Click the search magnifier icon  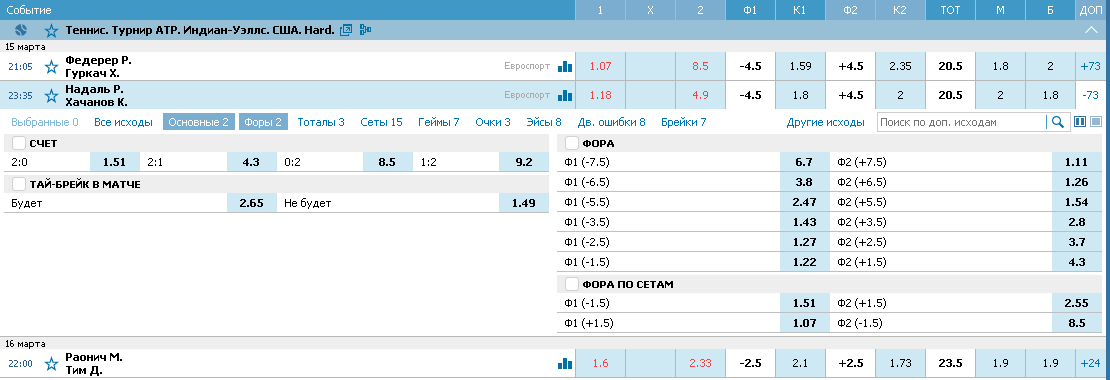pos(1058,122)
